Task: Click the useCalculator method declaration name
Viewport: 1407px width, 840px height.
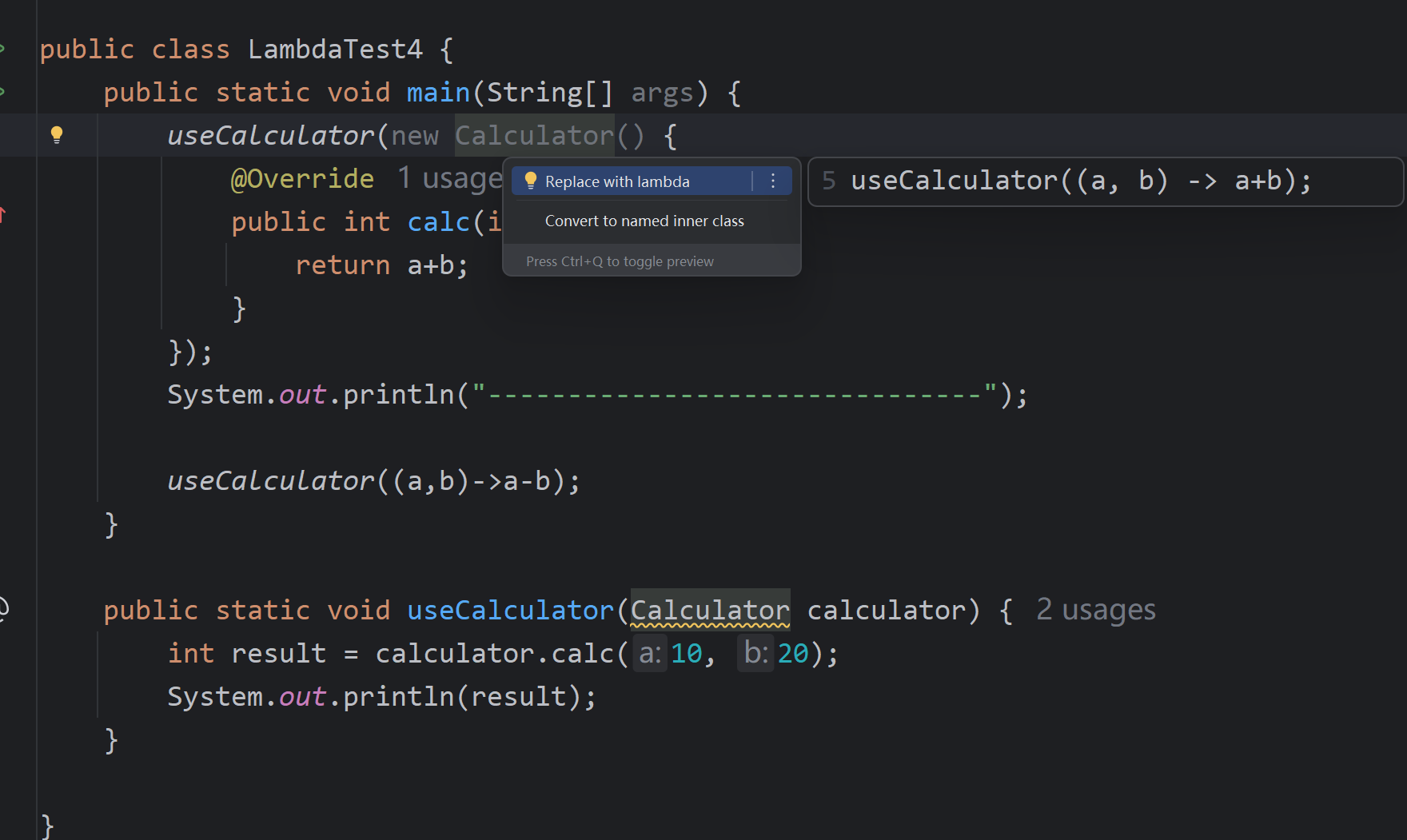Action: tap(510, 611)
